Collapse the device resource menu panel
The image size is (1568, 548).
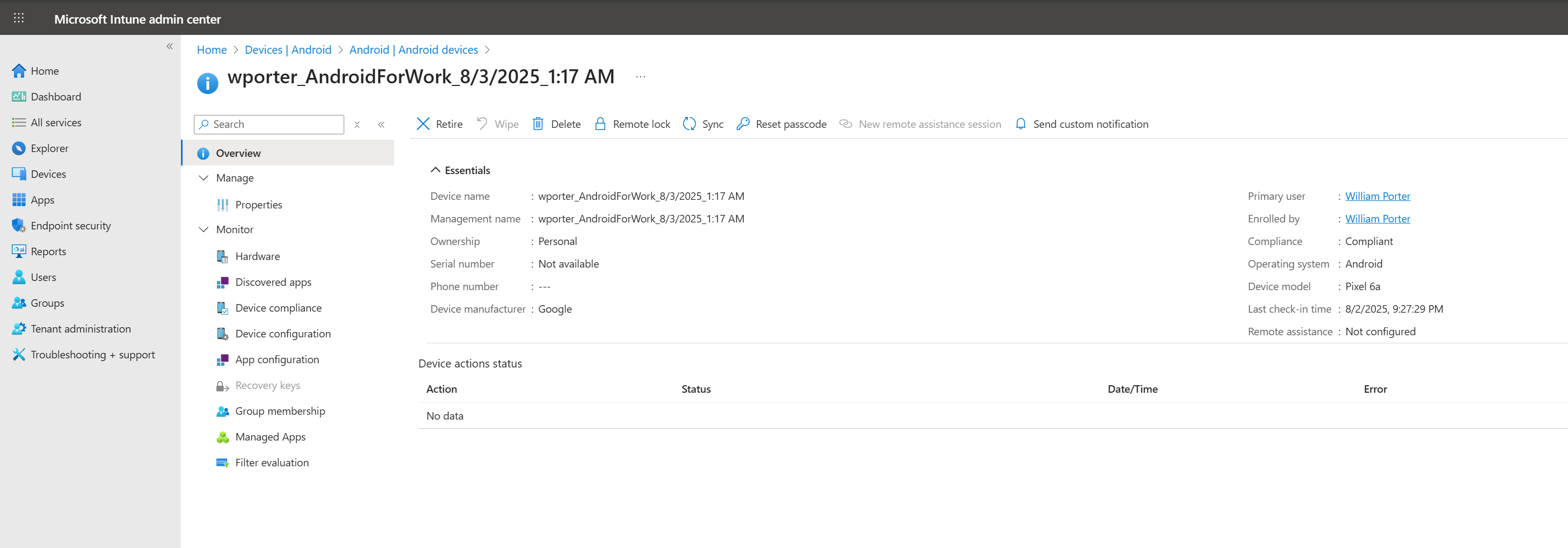point(381,124)
